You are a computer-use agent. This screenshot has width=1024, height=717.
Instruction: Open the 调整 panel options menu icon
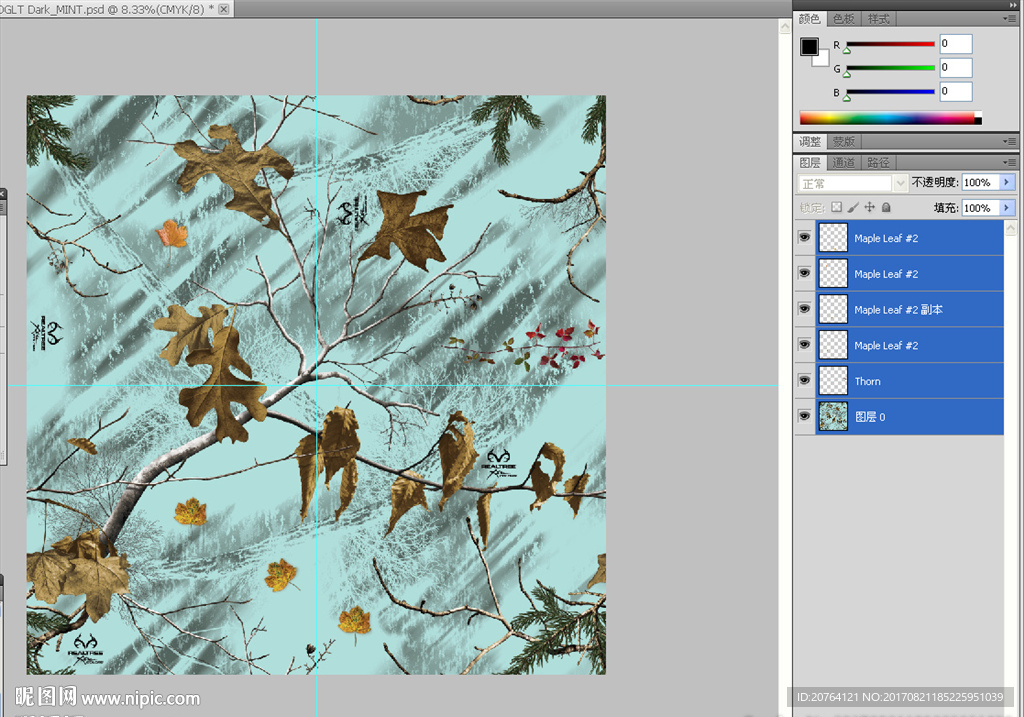click(1010, 141)
